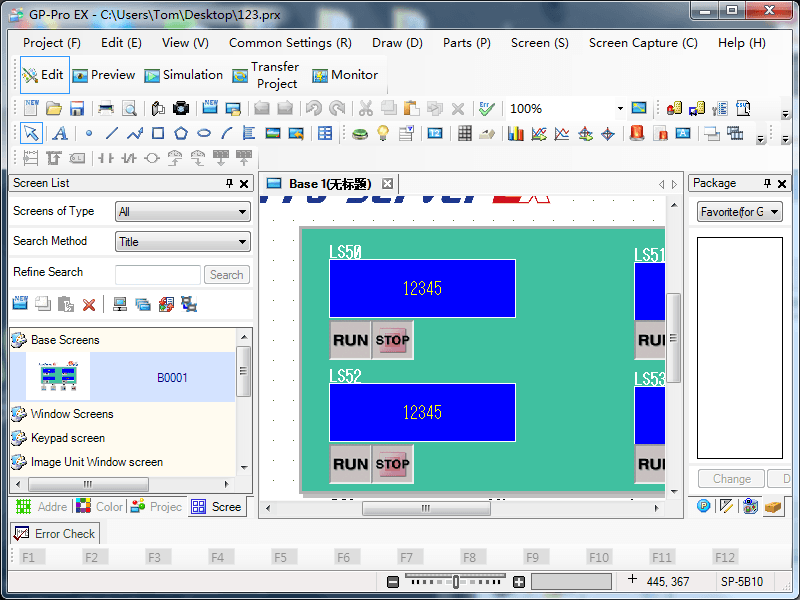Open the Error Check tab

[x=55, y=534]
